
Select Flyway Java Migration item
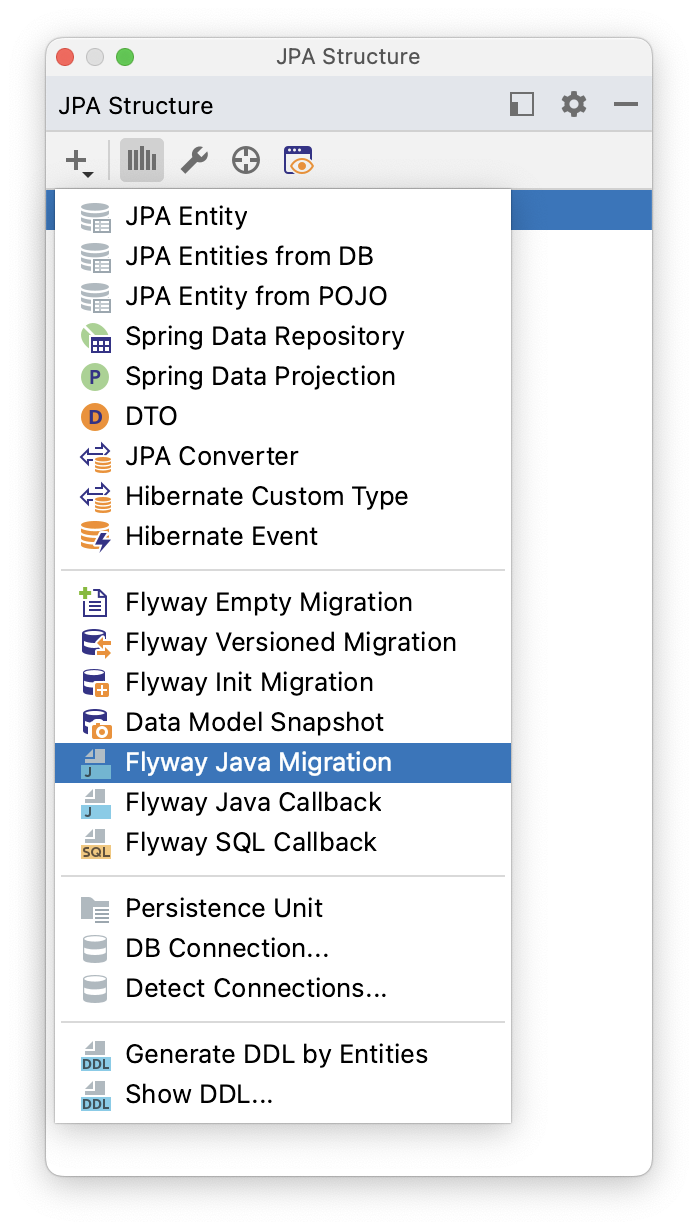click(x=283, y=762)
